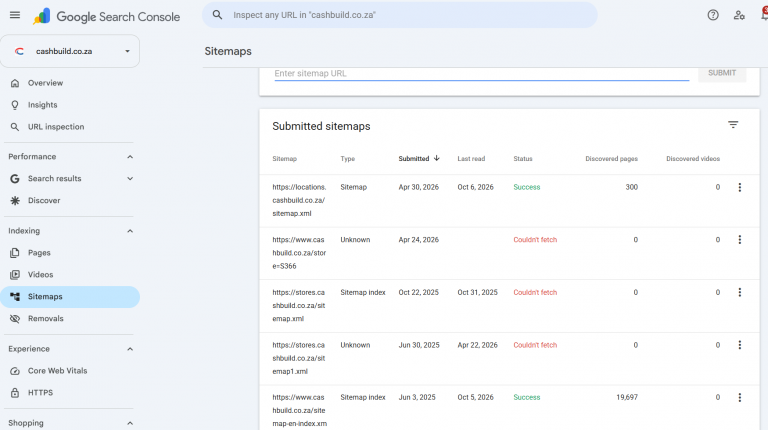Click Couldn't fetch status for Apr 24, 2026 row
This screenshot has width=768, height=430.
click(x=535, y=239)
